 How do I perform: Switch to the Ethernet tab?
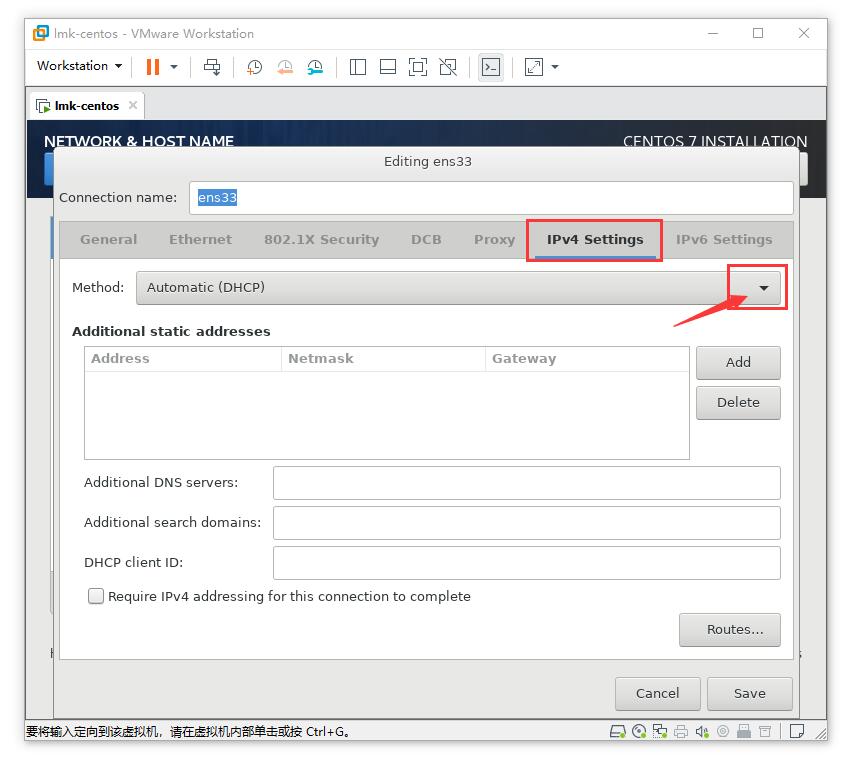200,239
